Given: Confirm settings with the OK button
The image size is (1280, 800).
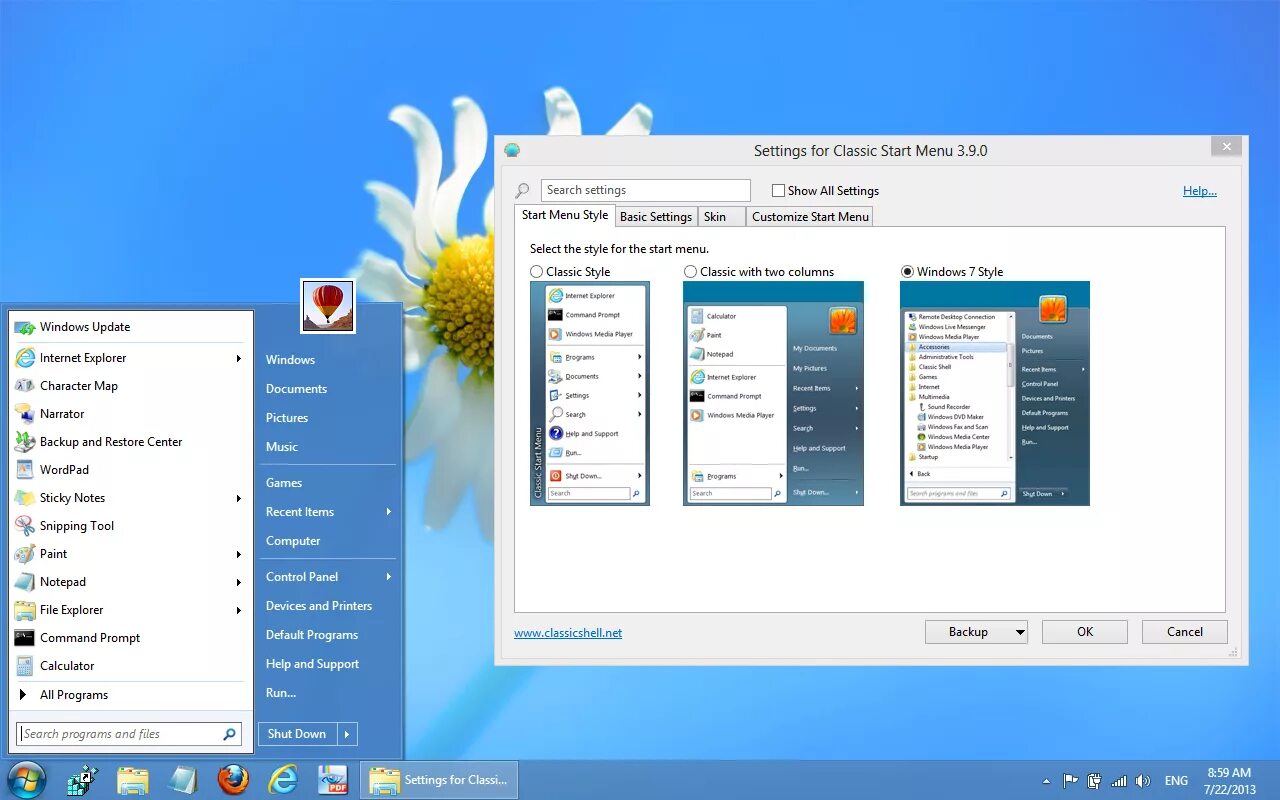Looking at the screenshot, I should 1084,631.
